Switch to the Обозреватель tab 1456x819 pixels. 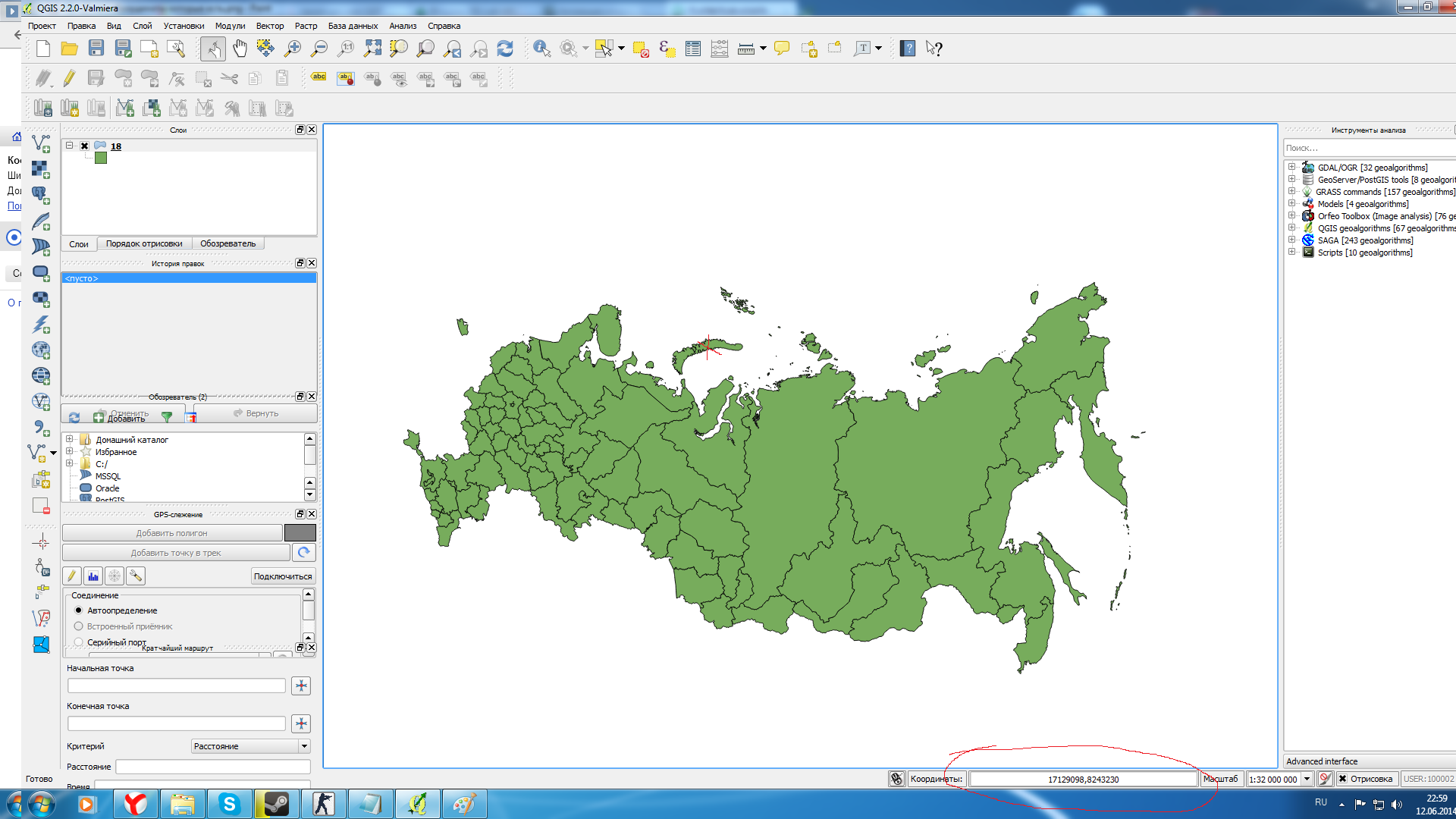pyautogui.click(x=228, y=243)
